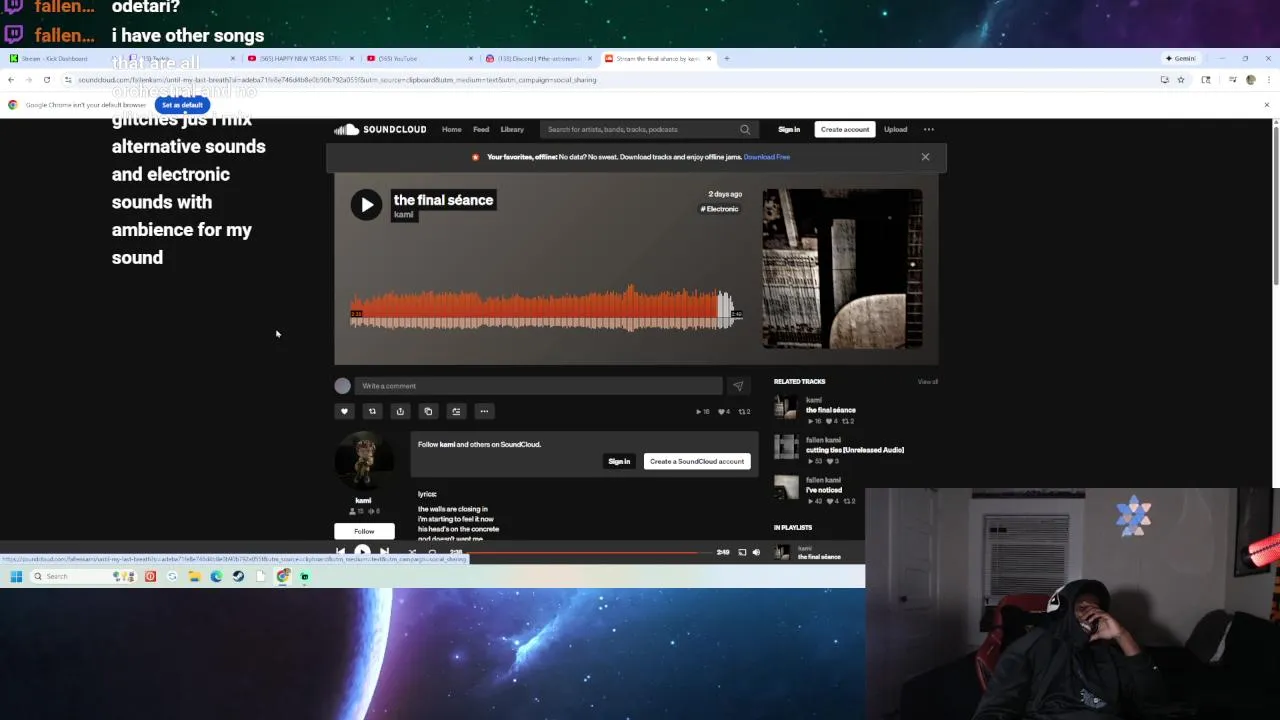The image size is (1280, 720).
Task: Sign in from the SoundCloud header
Action: [x=789, y=129]
